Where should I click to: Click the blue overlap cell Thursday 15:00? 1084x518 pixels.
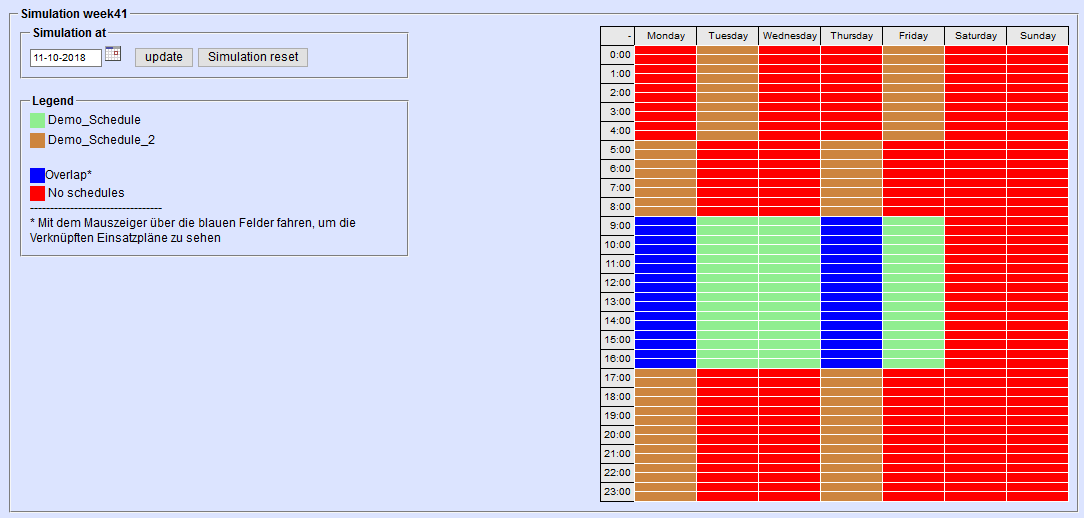pos(852,340)
